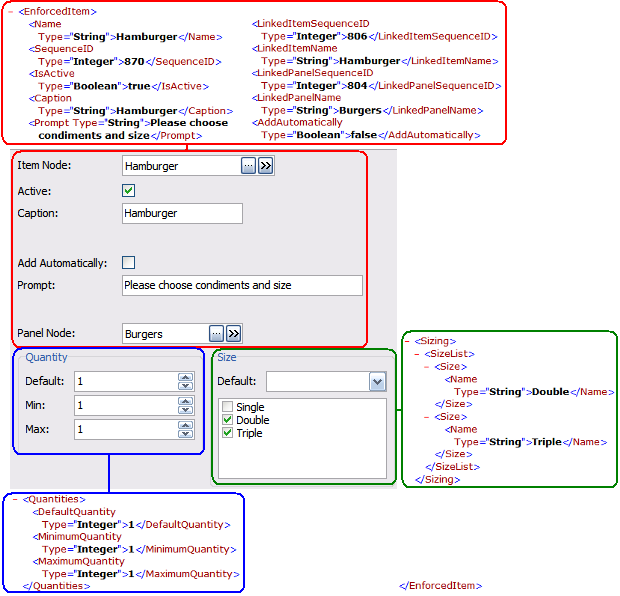Collapse the EnforcedItem XML node
The image size is (620, 596).
pos(8,10)
